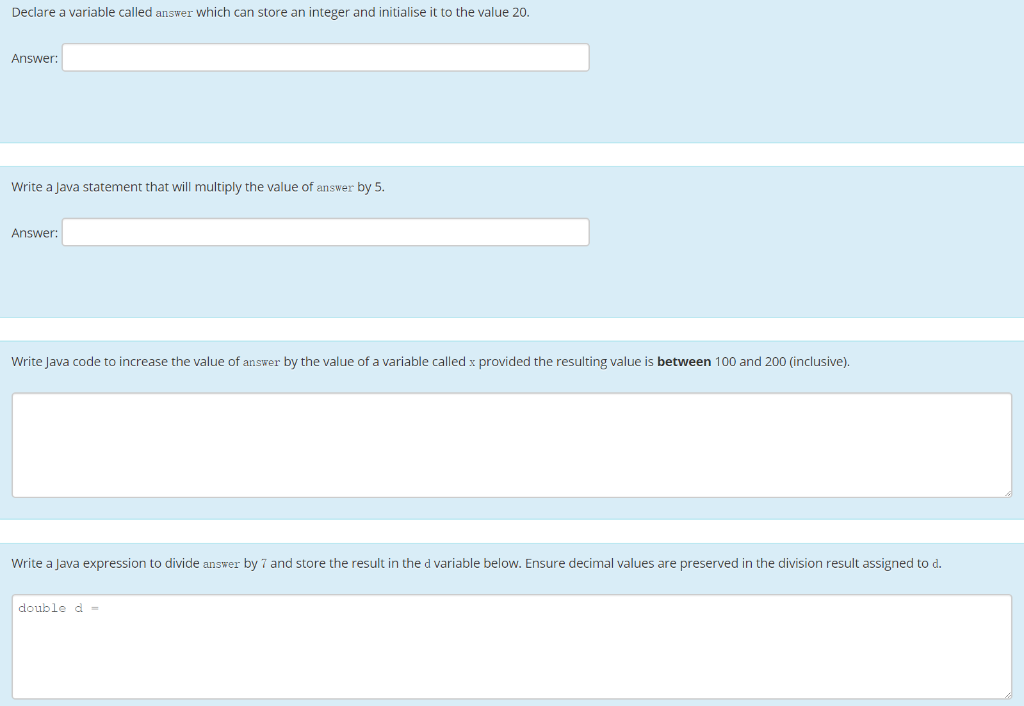Select the bold word "between"
The height and width of the screenshot is (706, 1024).
tap(684, 361)
